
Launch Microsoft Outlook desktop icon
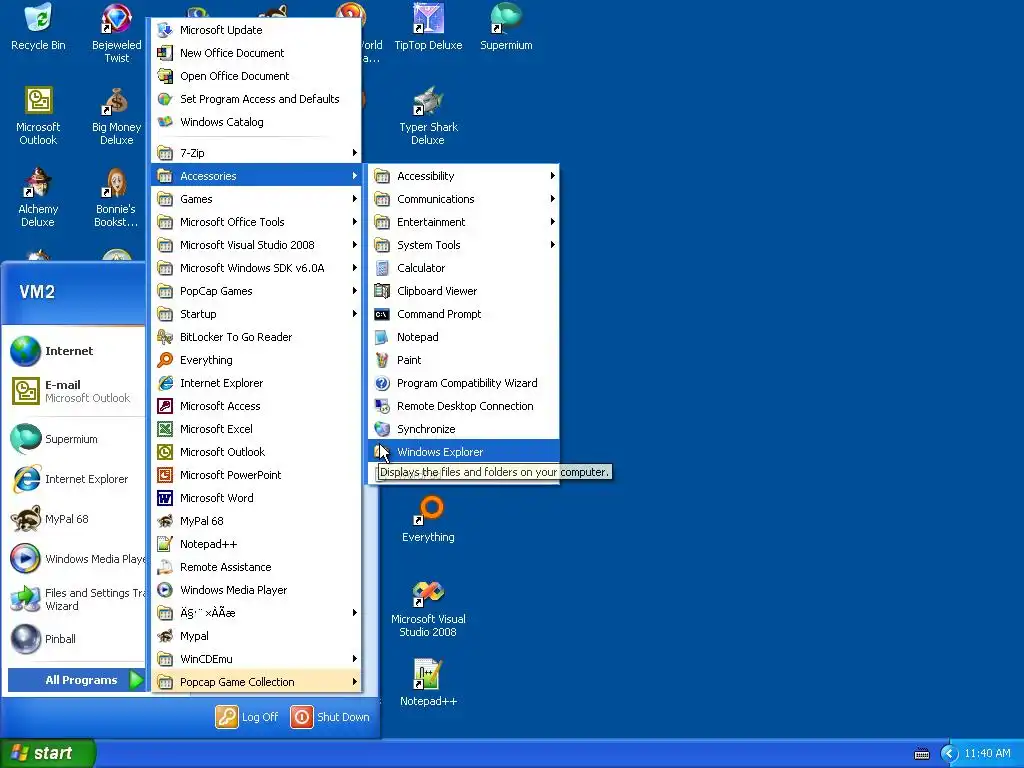click(38, 116)
